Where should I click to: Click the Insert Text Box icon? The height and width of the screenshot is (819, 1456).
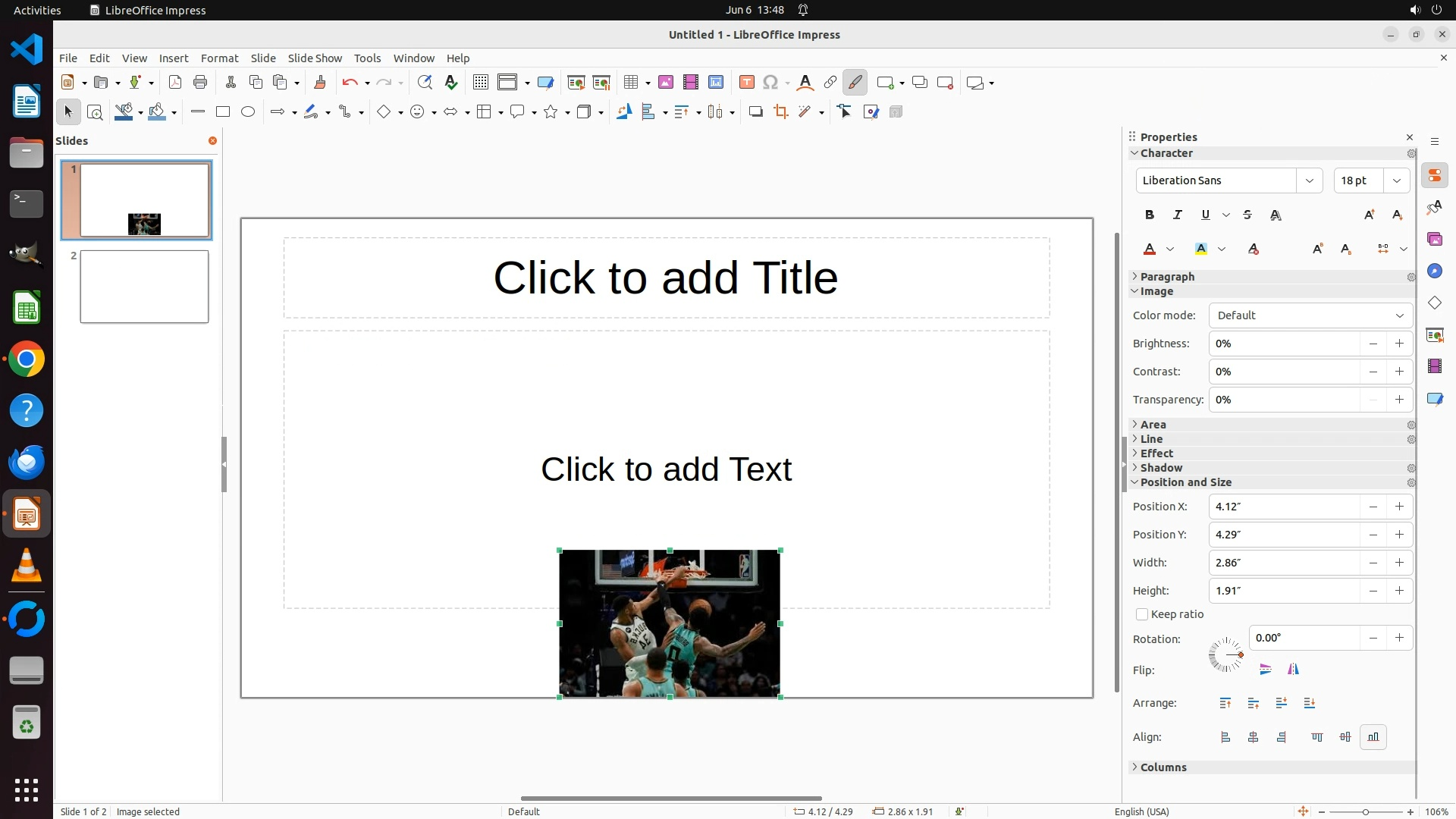tap(746, 83)
